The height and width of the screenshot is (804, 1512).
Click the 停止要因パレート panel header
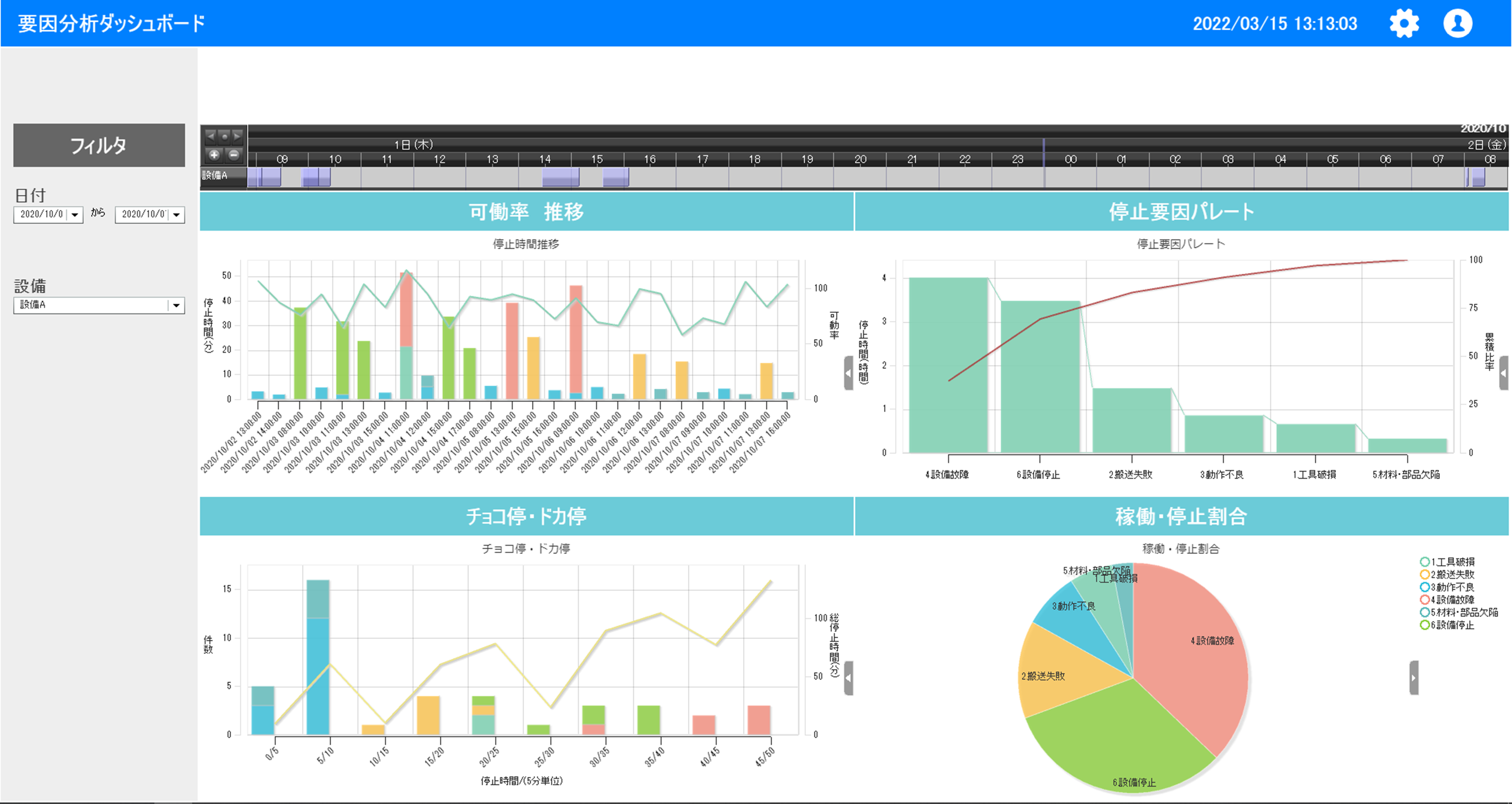pyautogui.click(x=1181, y=211)
